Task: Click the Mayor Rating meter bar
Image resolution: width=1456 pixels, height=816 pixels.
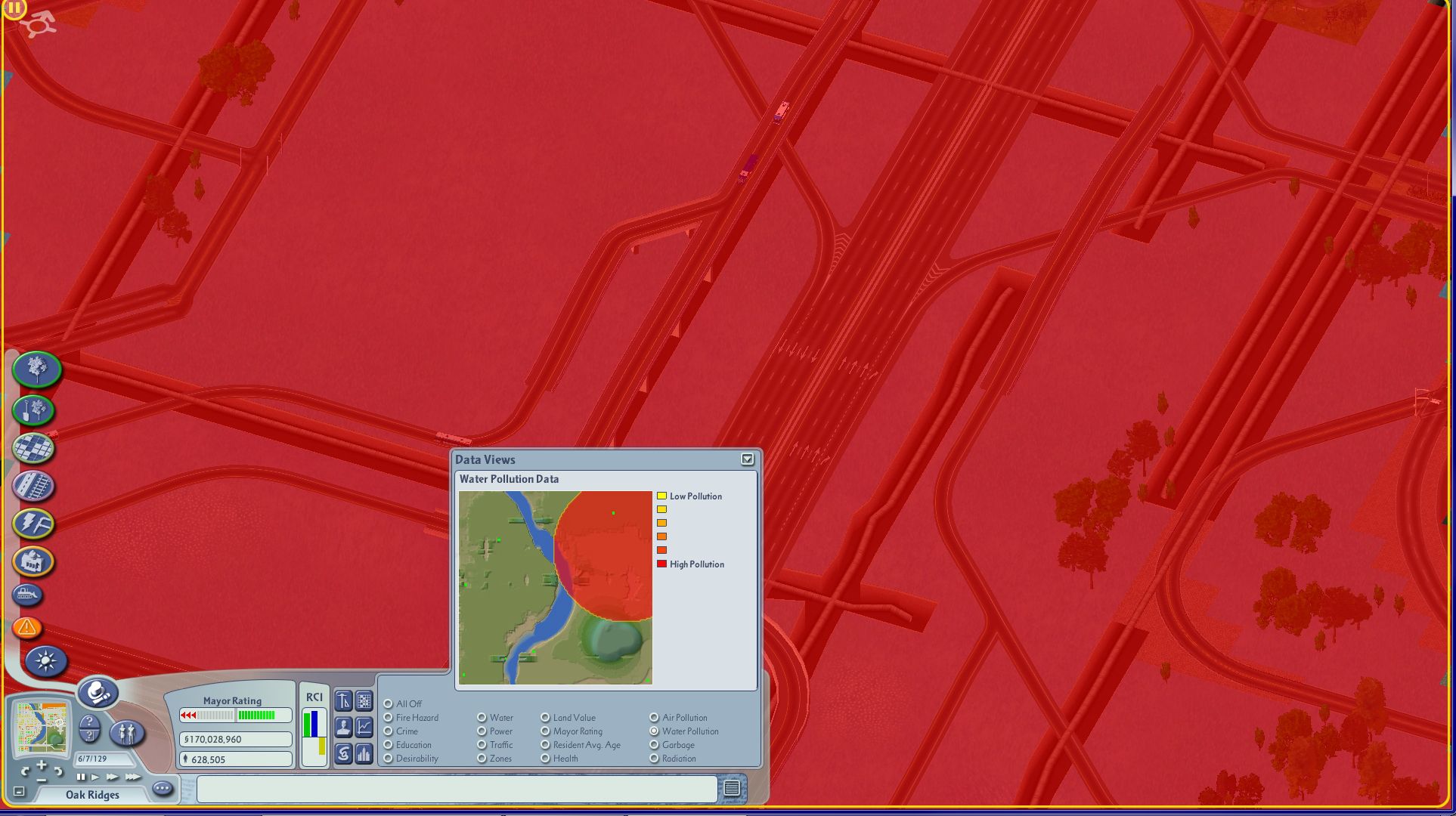Action: point(235,715)
